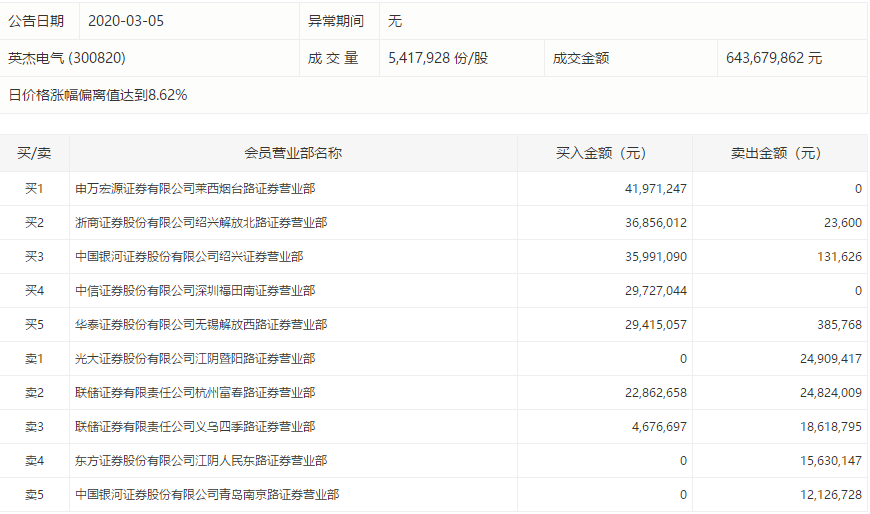Select stock name 英杰电气 (300820)
This screenshot has height=514, width=870.
[x=67, y=58]
